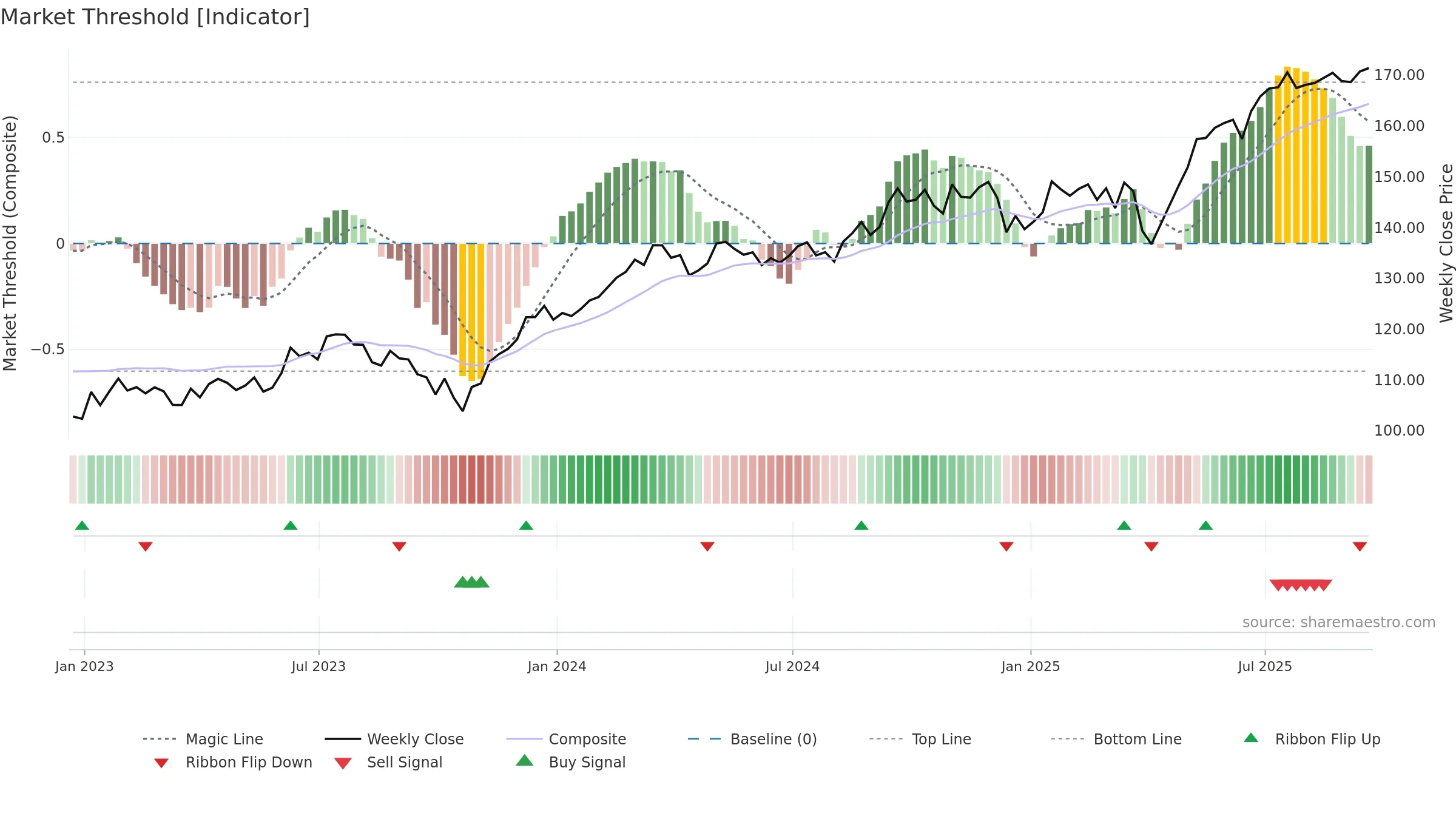The width and height of the screenshot is (1456, 819).
Task: Select the red flip-down triangle in September 2025
Action: point(1360,547)
